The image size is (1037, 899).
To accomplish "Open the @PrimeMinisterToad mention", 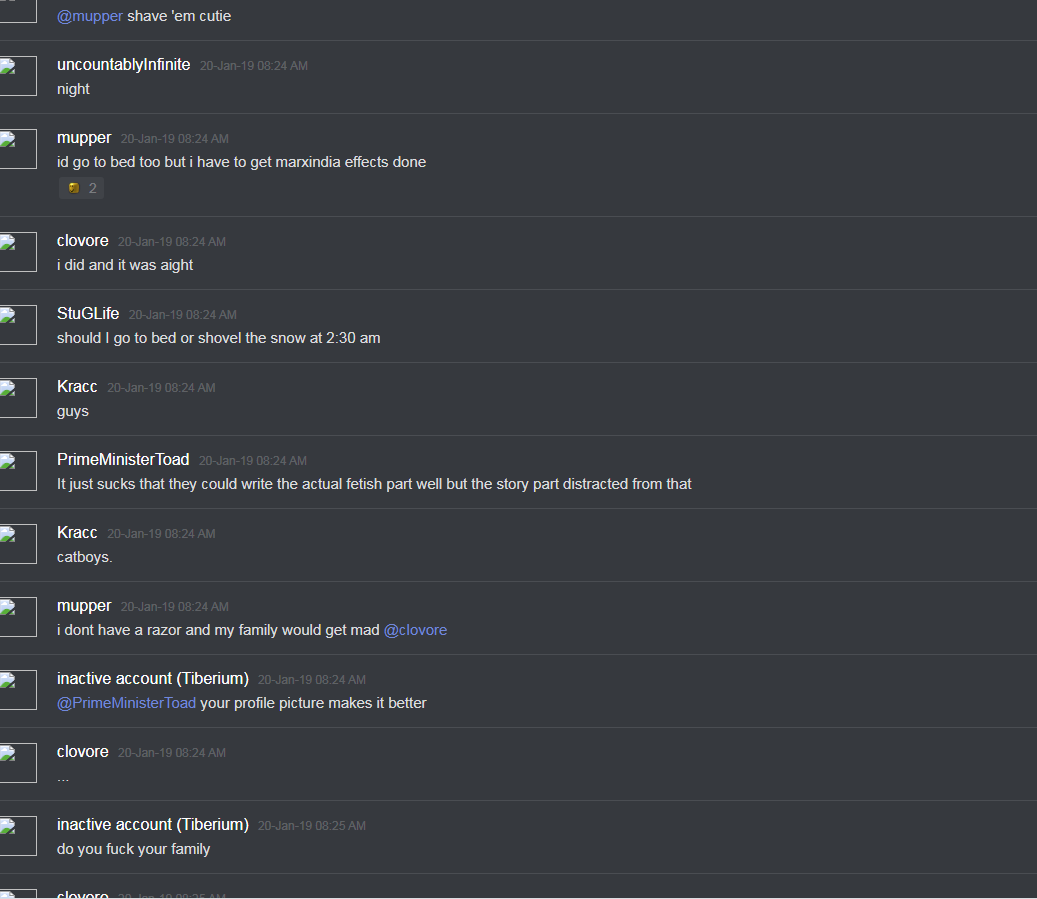I will (126, 703).
